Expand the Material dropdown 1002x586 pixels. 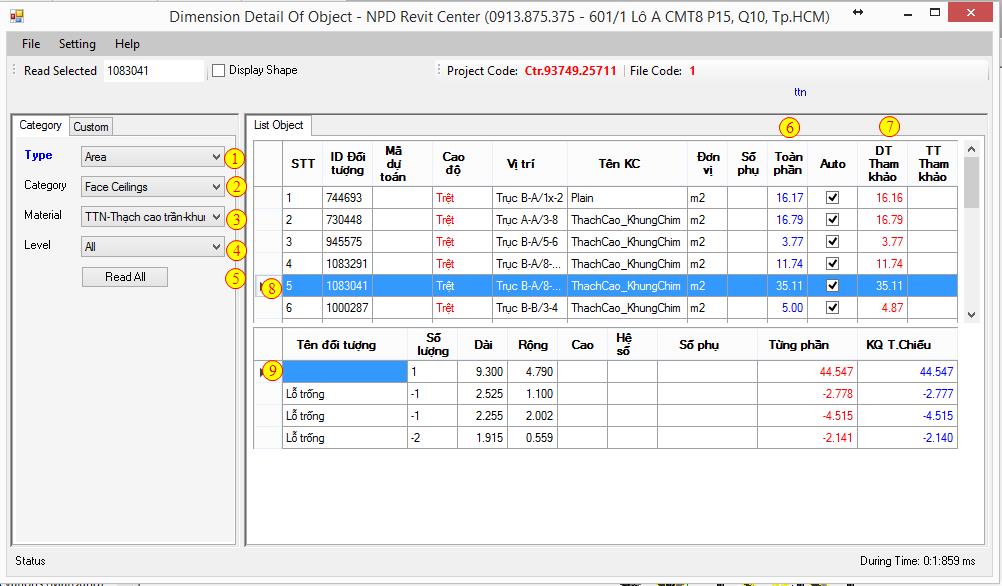click(x=153, y=217)
